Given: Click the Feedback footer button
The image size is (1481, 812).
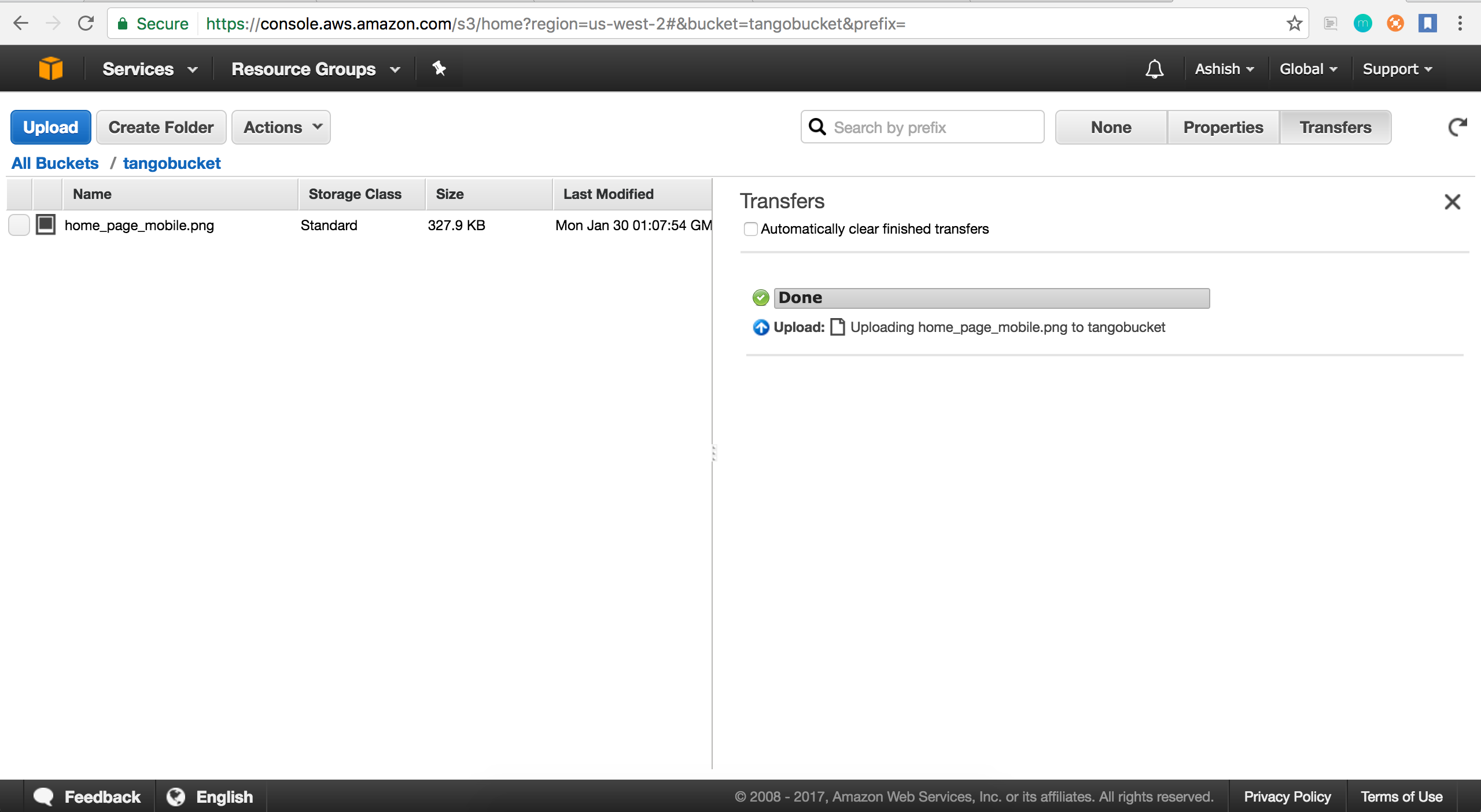Looking at the screenshot, I should pyautogui.click(x=88, y=796).
